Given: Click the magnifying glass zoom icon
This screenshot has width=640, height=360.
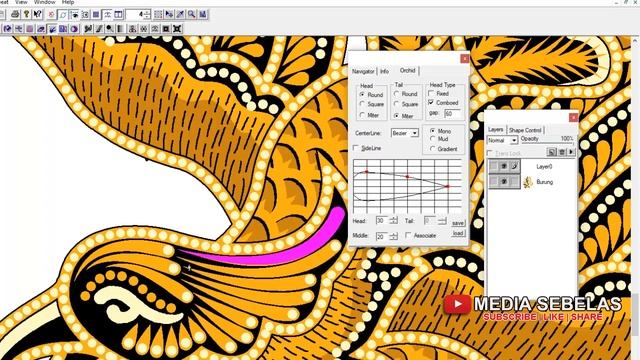Looking at the screenshot, I should (191, 14).
